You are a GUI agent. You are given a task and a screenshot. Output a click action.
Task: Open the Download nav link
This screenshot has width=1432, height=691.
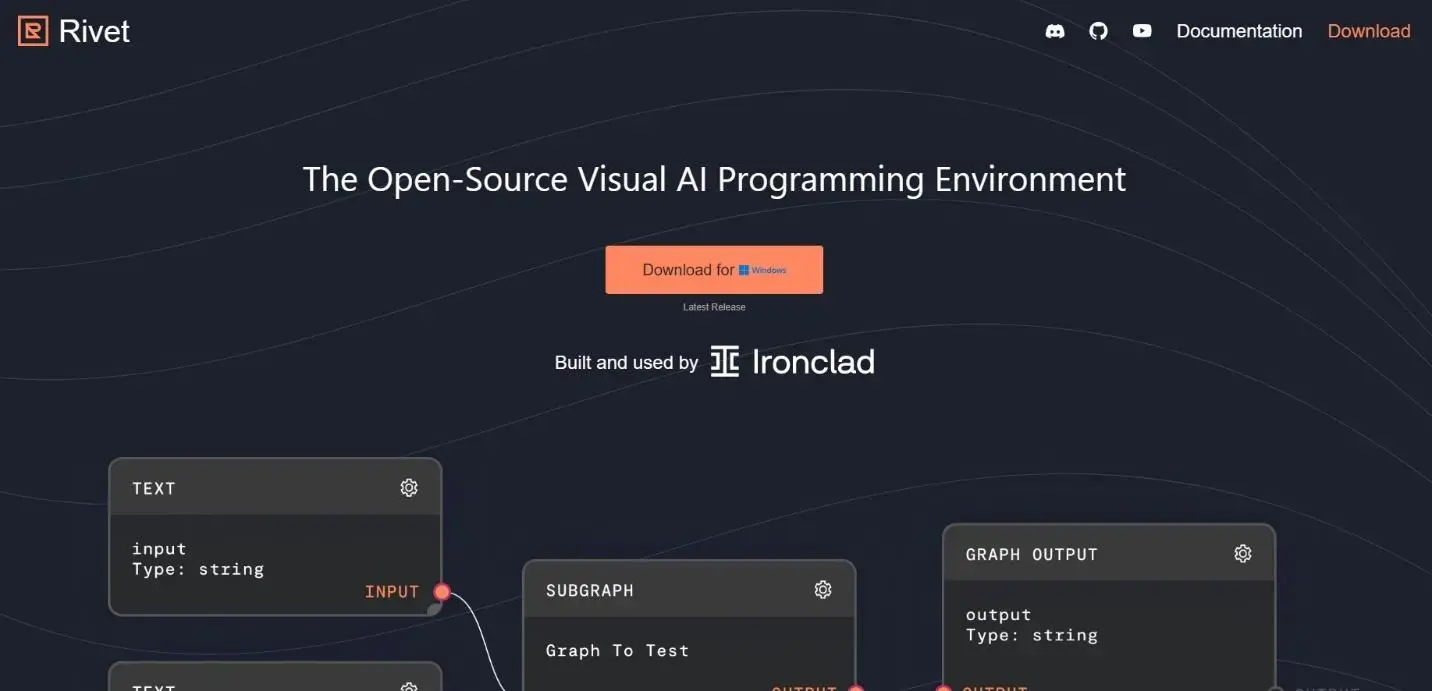pyautogui.click(x=1369, y=31)
